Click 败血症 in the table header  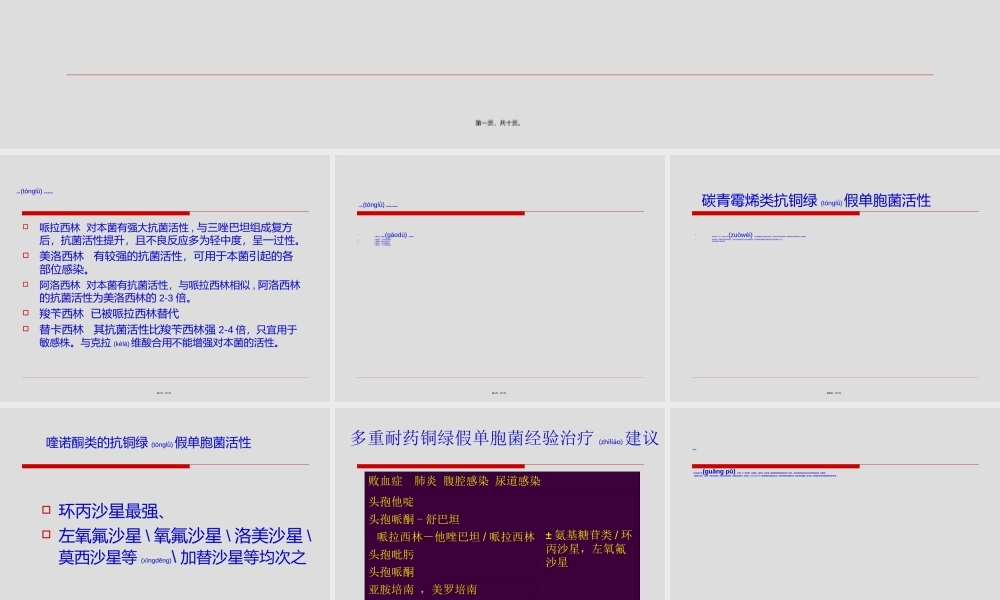pos(385,481)
